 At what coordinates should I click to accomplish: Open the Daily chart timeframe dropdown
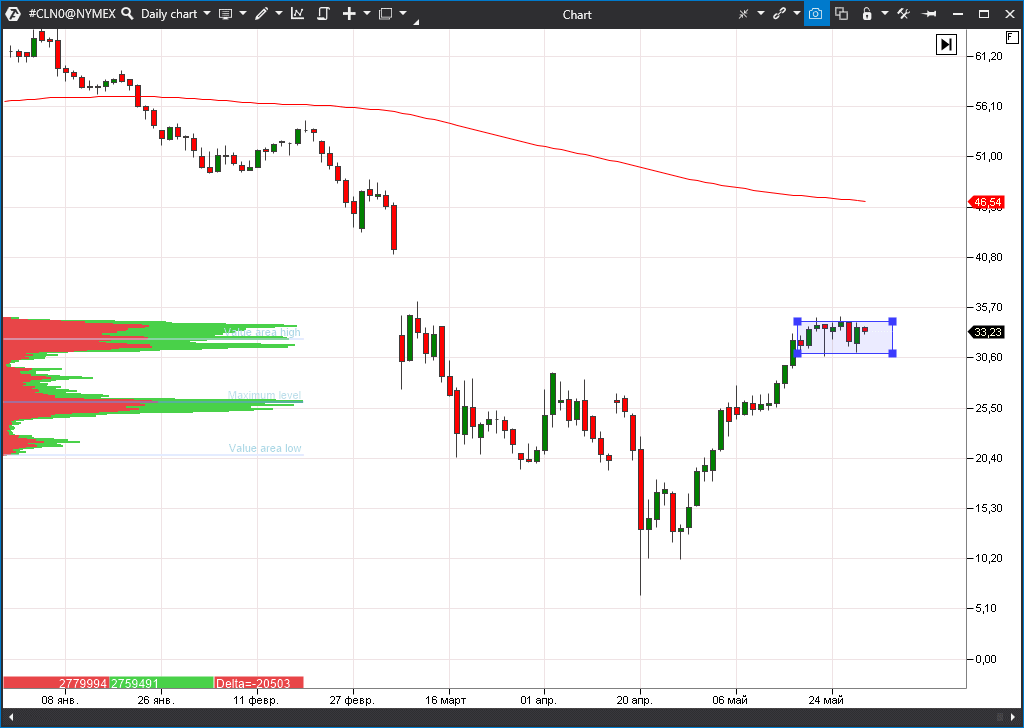point(175,14)
